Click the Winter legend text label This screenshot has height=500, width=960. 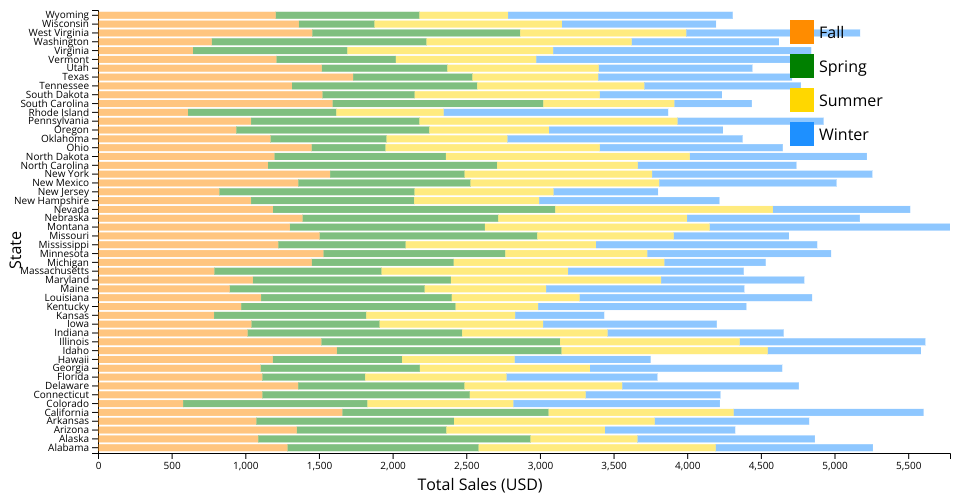click(843, 134)
